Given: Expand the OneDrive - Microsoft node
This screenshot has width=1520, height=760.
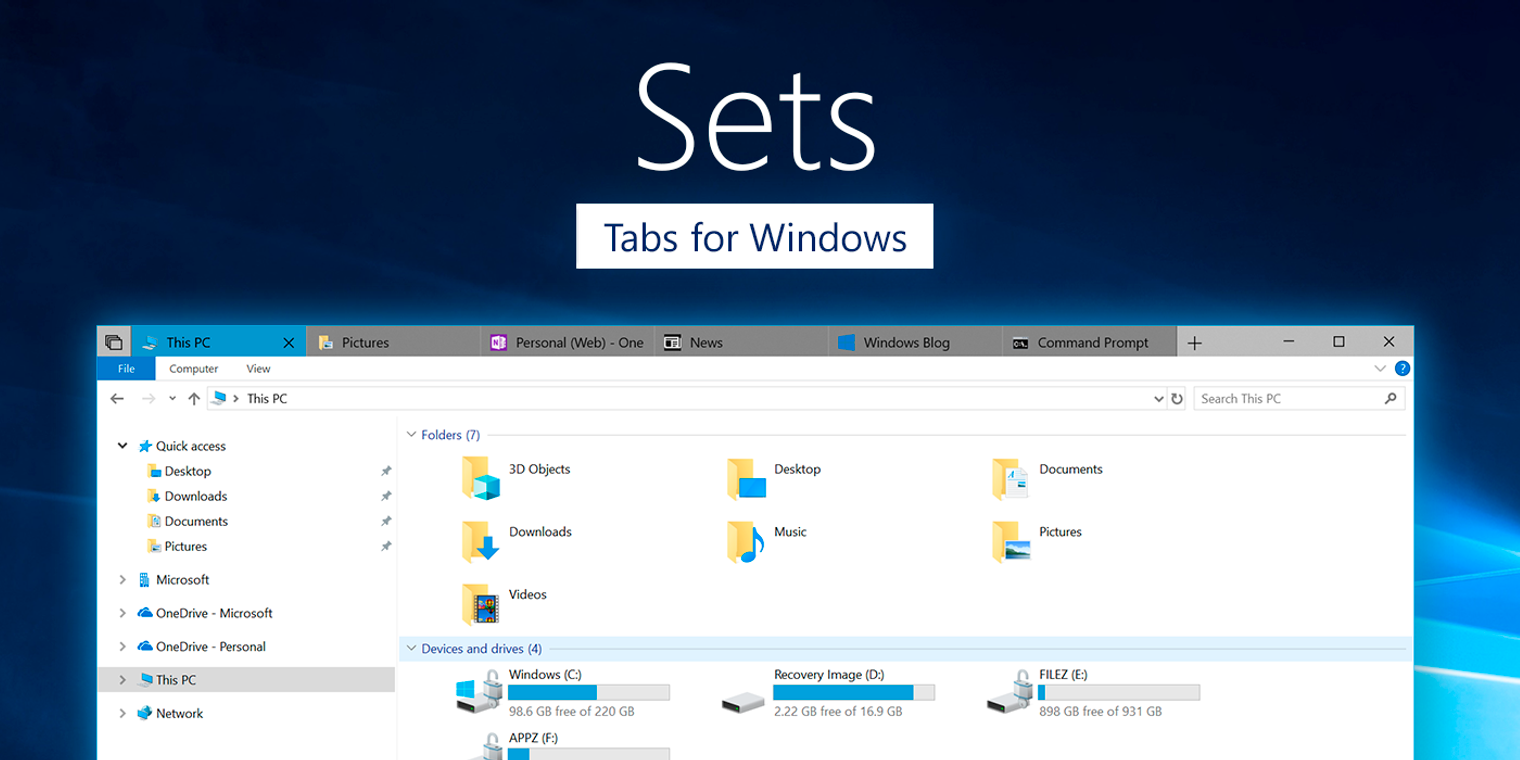Looking at the screenshot, I should pyautogui.click(x=122, y=613).
